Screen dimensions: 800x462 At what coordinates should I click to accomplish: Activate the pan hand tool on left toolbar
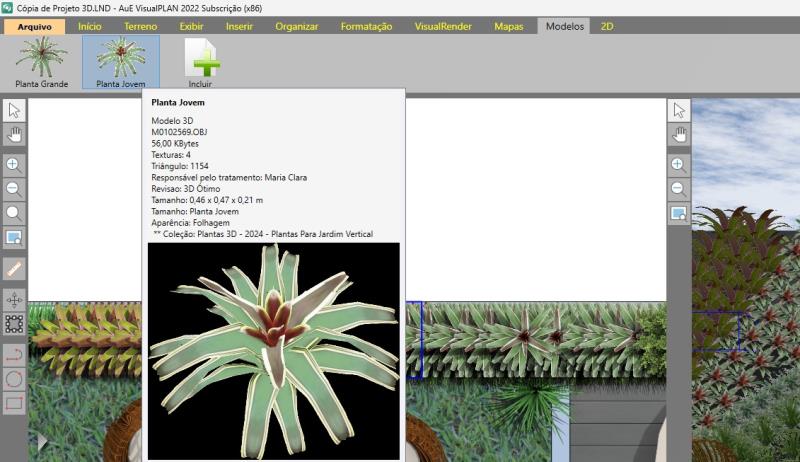pos(14,134)
